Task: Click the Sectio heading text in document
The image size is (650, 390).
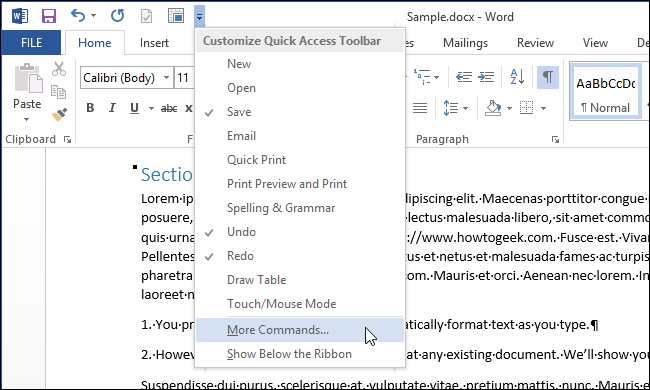Action: click(x=167, y=174)
